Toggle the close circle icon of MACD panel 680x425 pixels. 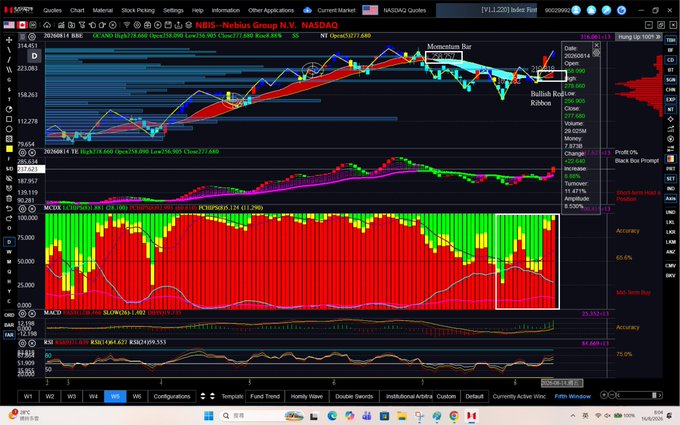pyautogui.click(x=32, y=314)
